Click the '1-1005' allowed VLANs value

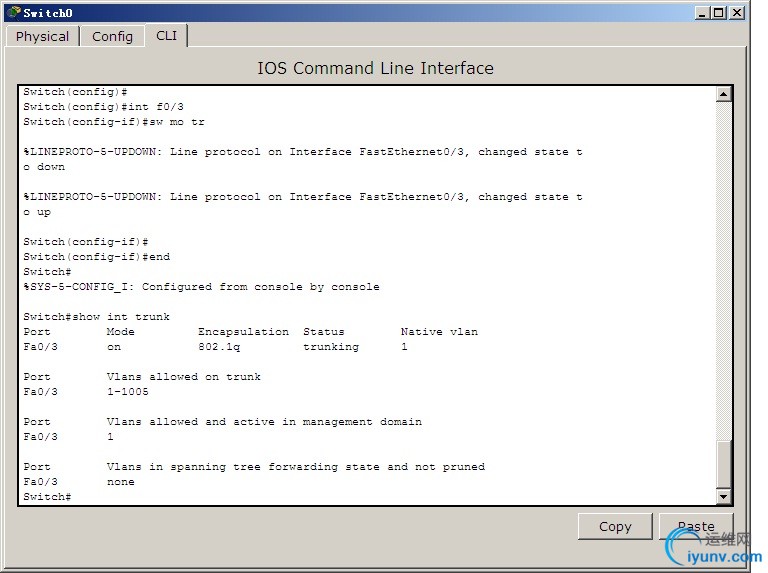[x=127, y=392]
